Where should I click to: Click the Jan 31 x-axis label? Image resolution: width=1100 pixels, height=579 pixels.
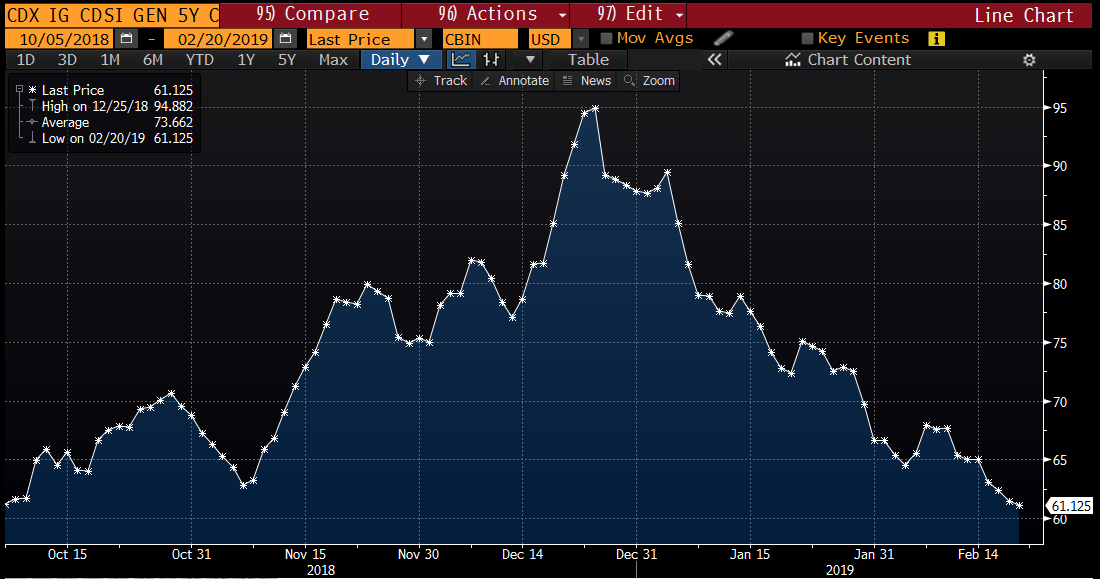pyautogui.click(x=875, y=554)
